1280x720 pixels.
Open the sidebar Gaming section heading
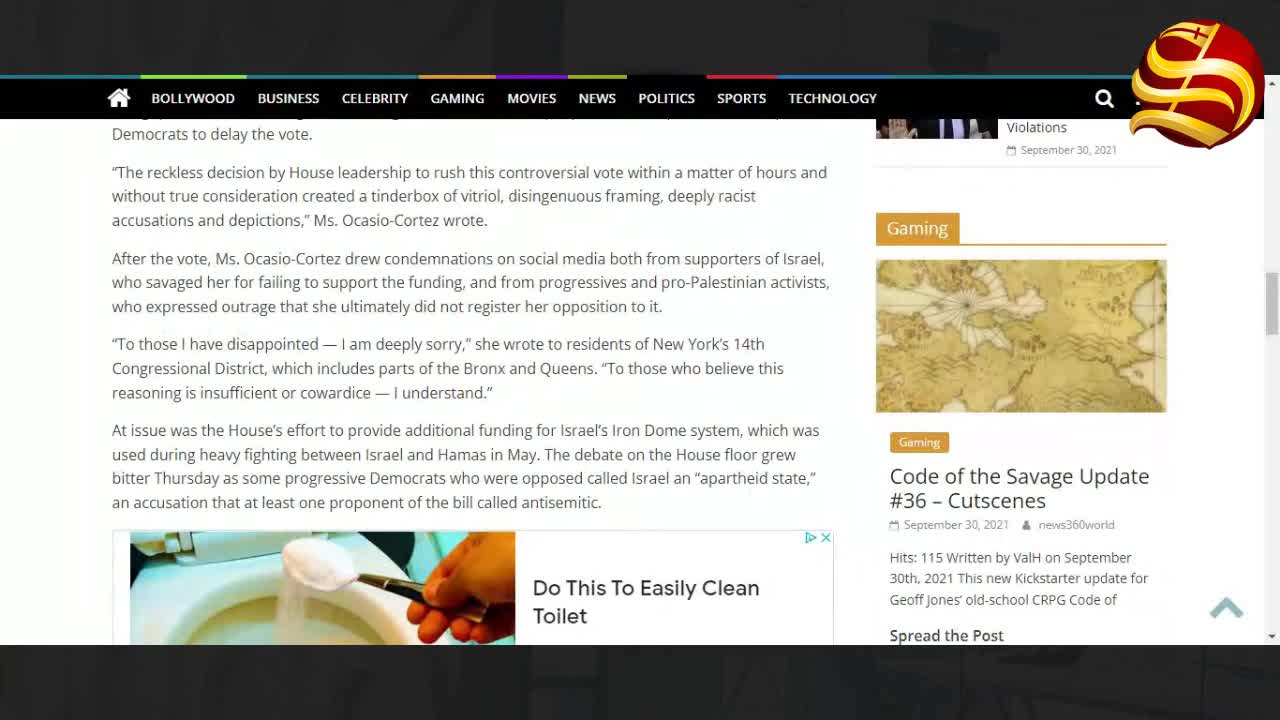click(x=917, y=228)
